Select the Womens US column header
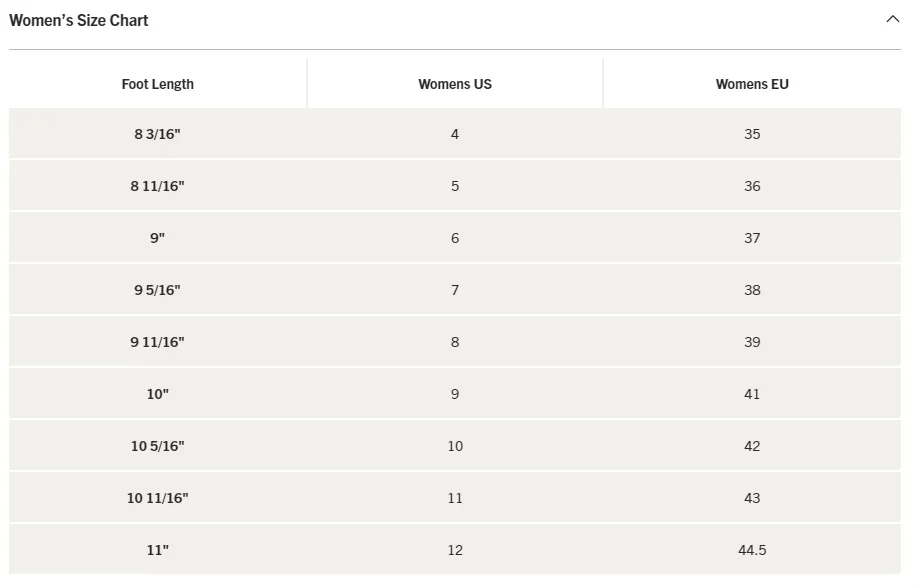The width and height of the screenshot is (913, 586). pyautogui.click(x=455, y=84)
